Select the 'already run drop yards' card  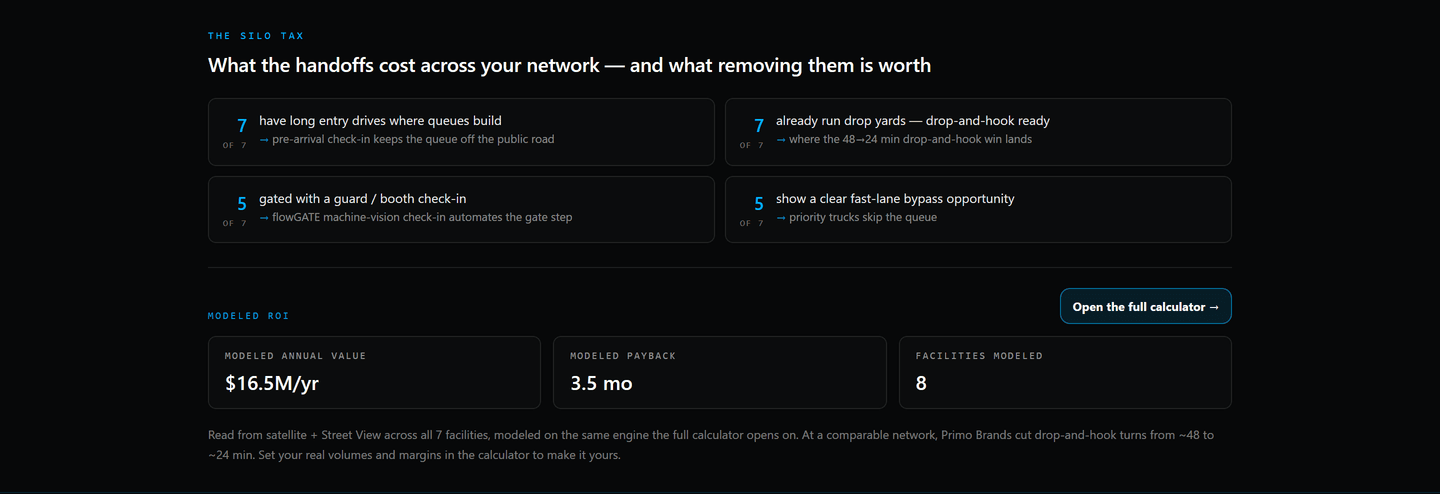click(x=978, y=132)
